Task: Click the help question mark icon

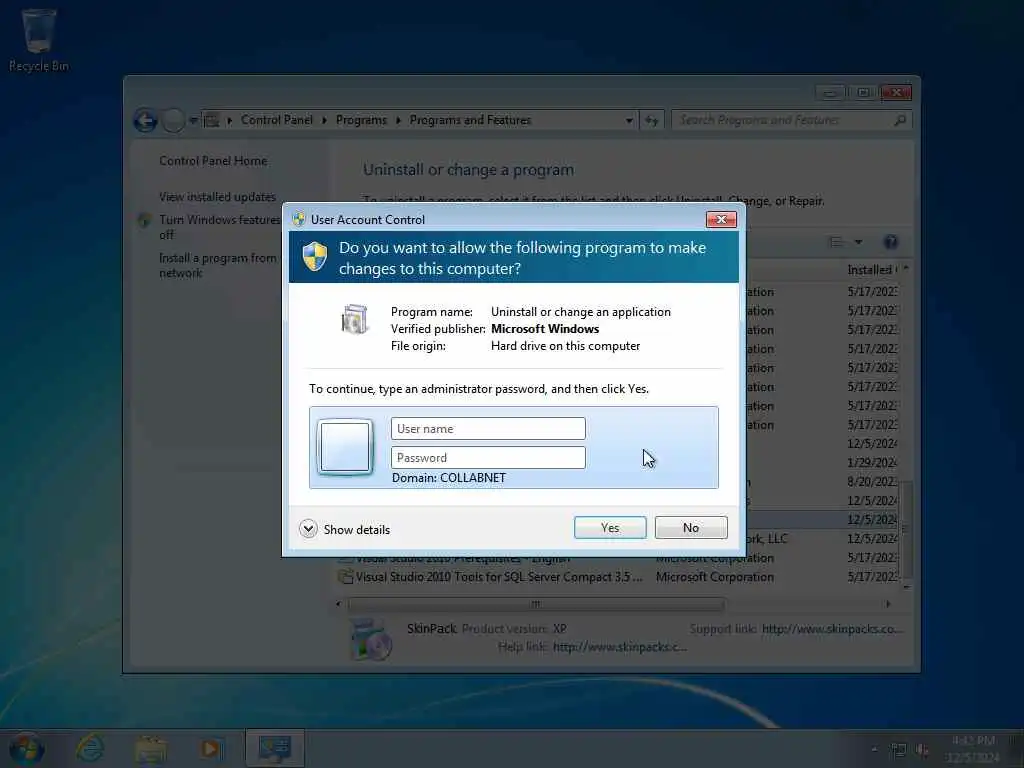Action: [890, 242]
